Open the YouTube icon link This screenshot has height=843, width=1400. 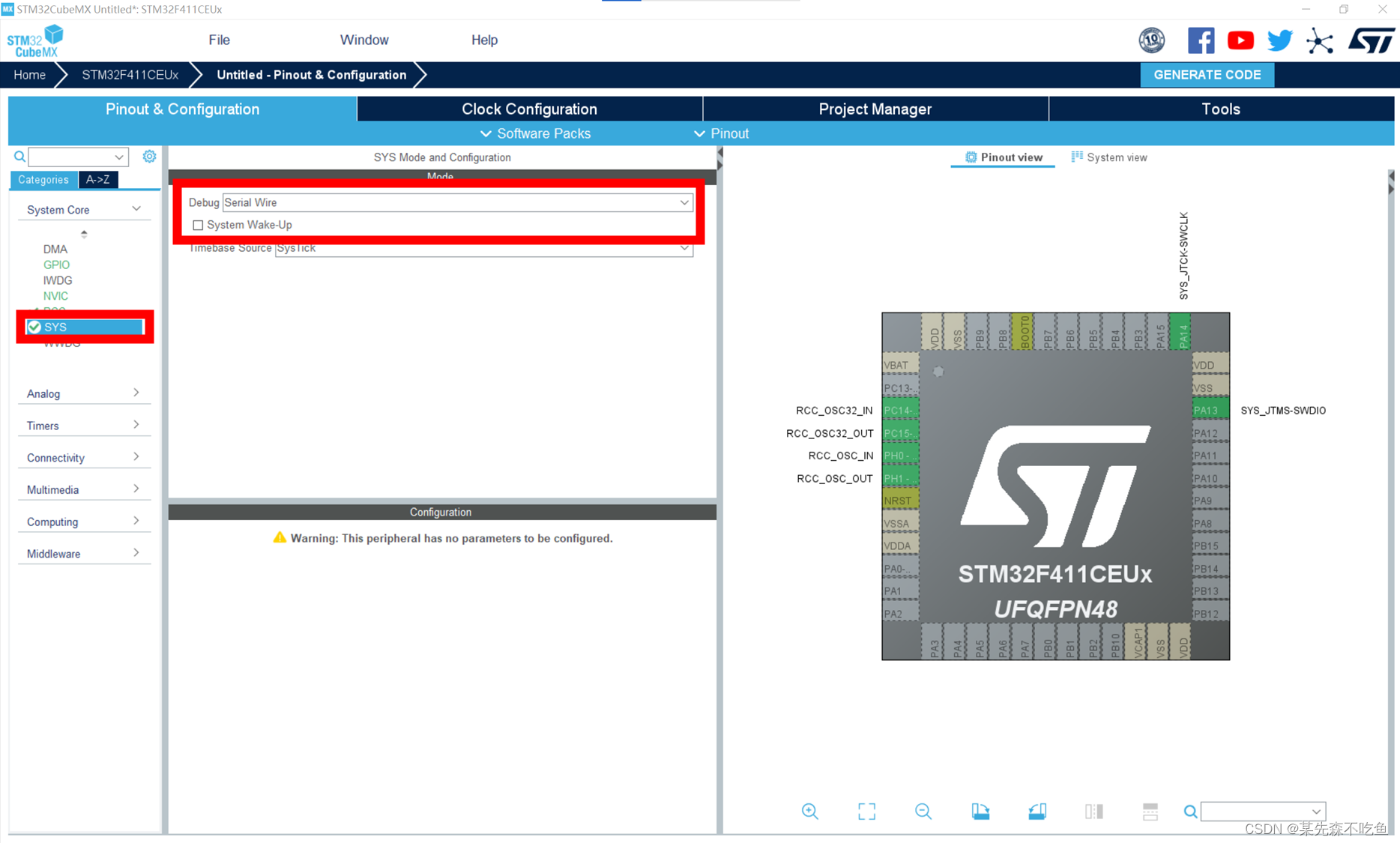pos(1240,40)
